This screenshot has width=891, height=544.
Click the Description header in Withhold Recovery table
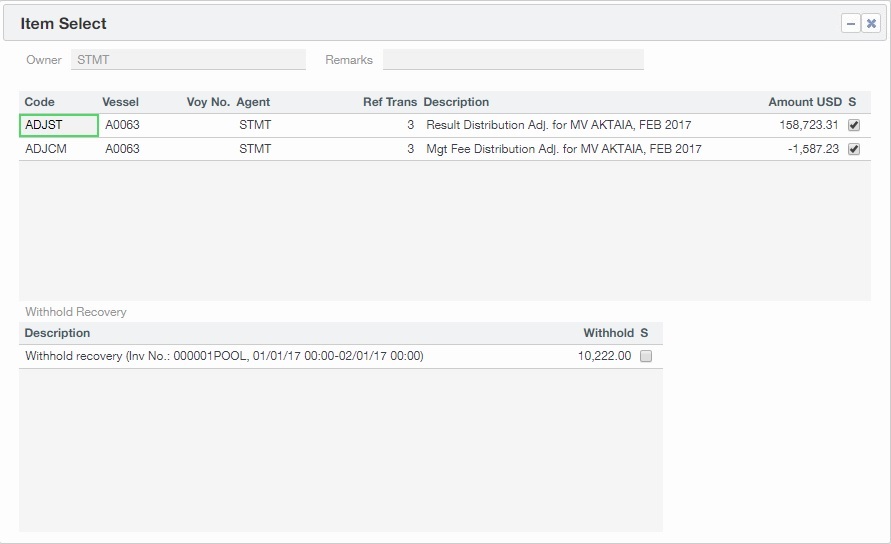57,333
